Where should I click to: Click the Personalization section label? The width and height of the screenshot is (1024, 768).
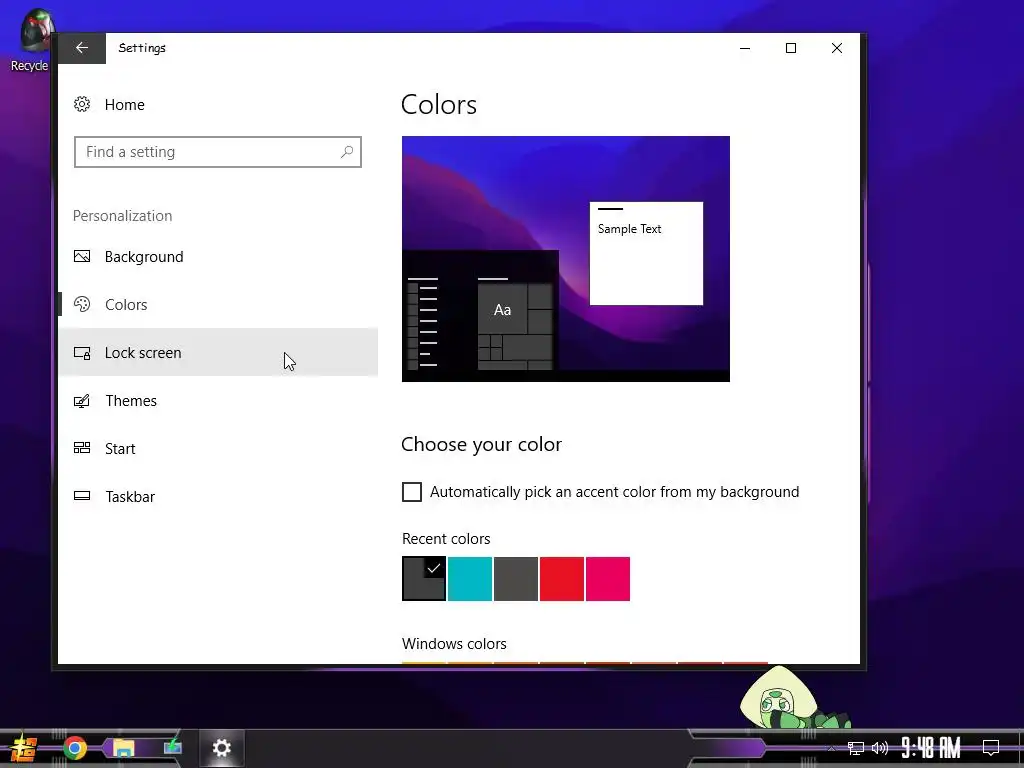(122, 216)
